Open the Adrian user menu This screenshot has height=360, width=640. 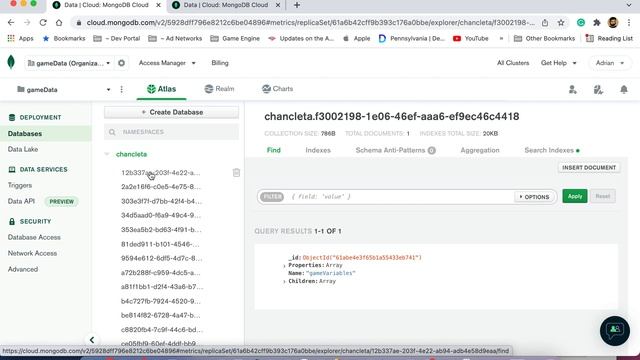coord(610,63)
